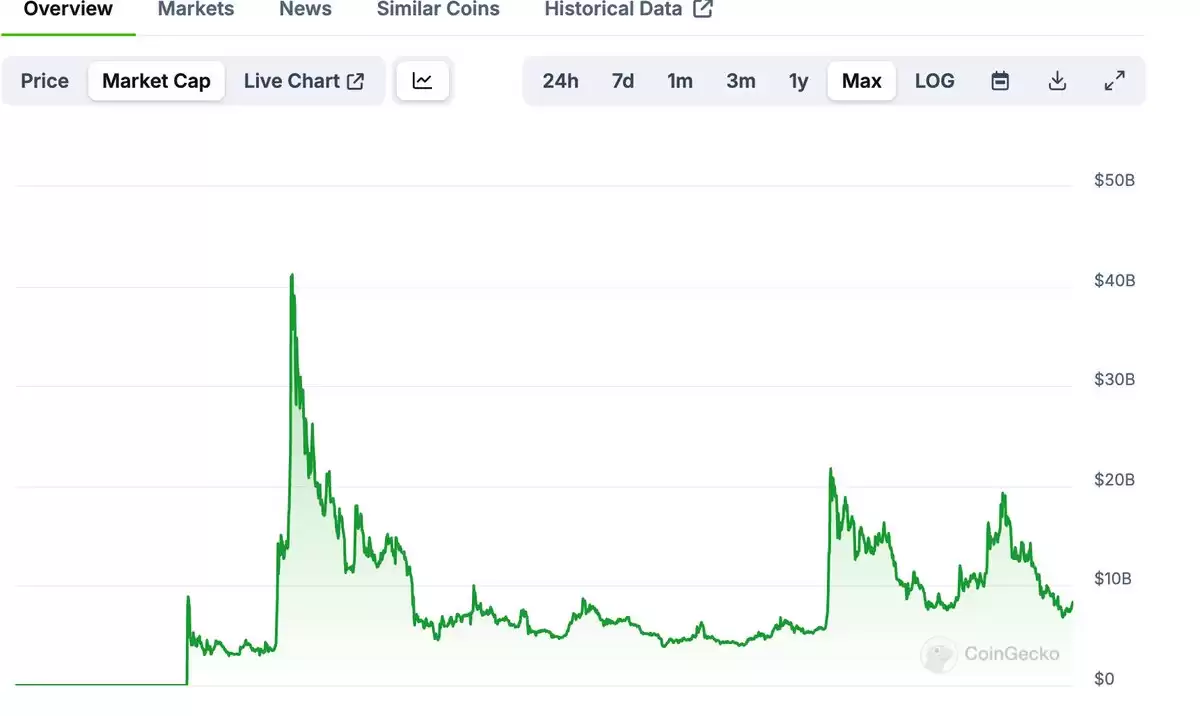Click the Historical Data external-link icon

(x=703, y=9)
